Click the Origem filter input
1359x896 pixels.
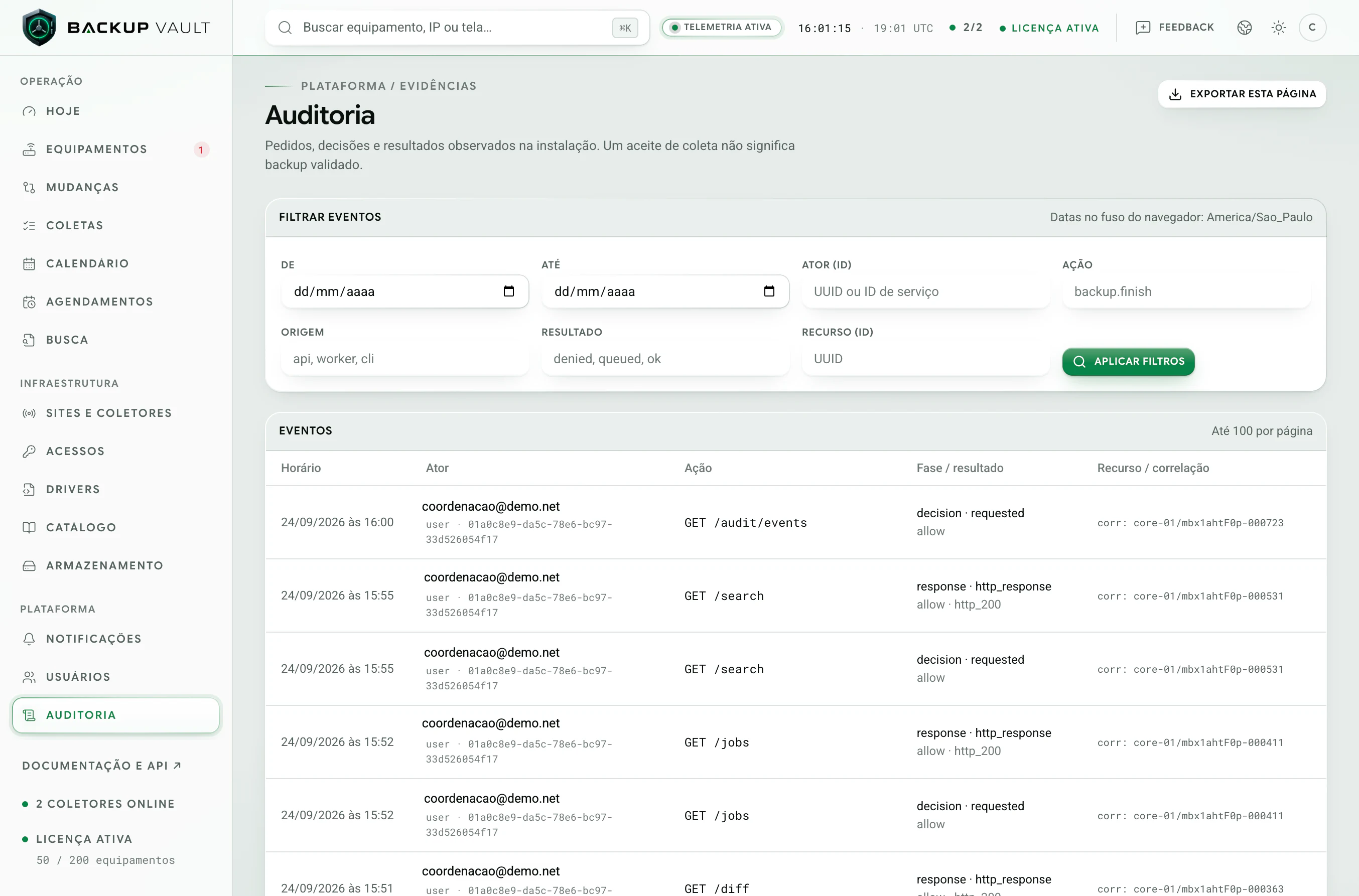[x=404, y=359]
